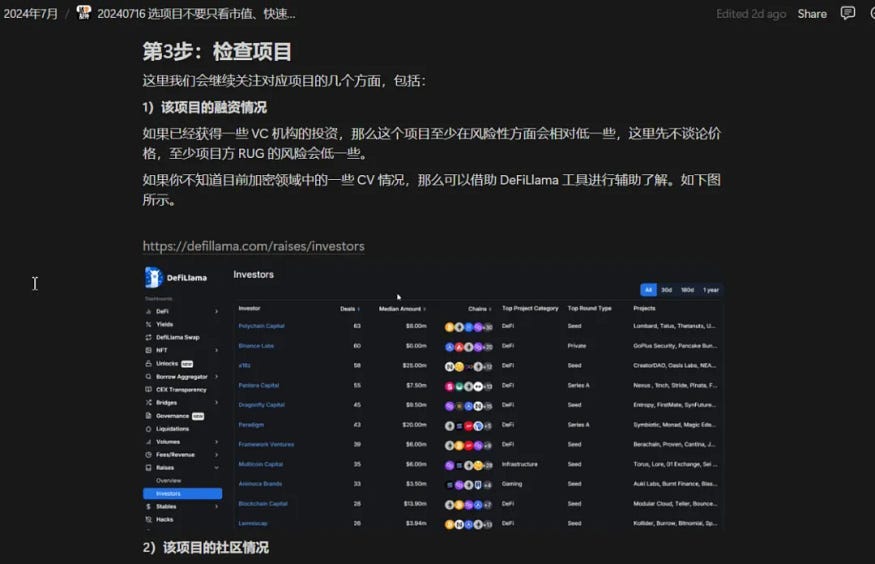875x564 pixels.
Task: Open the 20240716 page title breadcrumb
Action: pyautogui.click(x=196, y=13)
